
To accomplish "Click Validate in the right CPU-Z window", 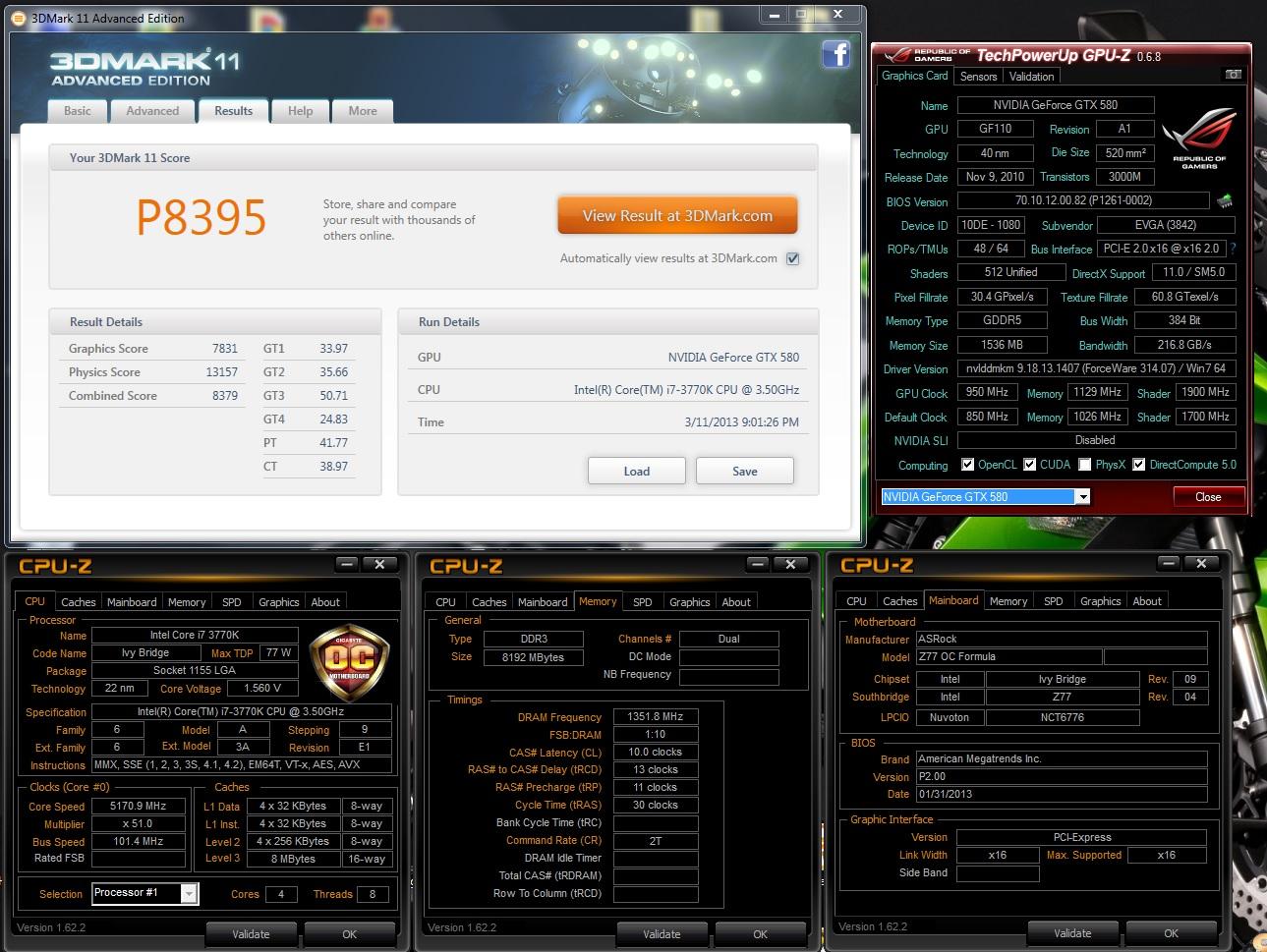I will (x=1072, y=933).
